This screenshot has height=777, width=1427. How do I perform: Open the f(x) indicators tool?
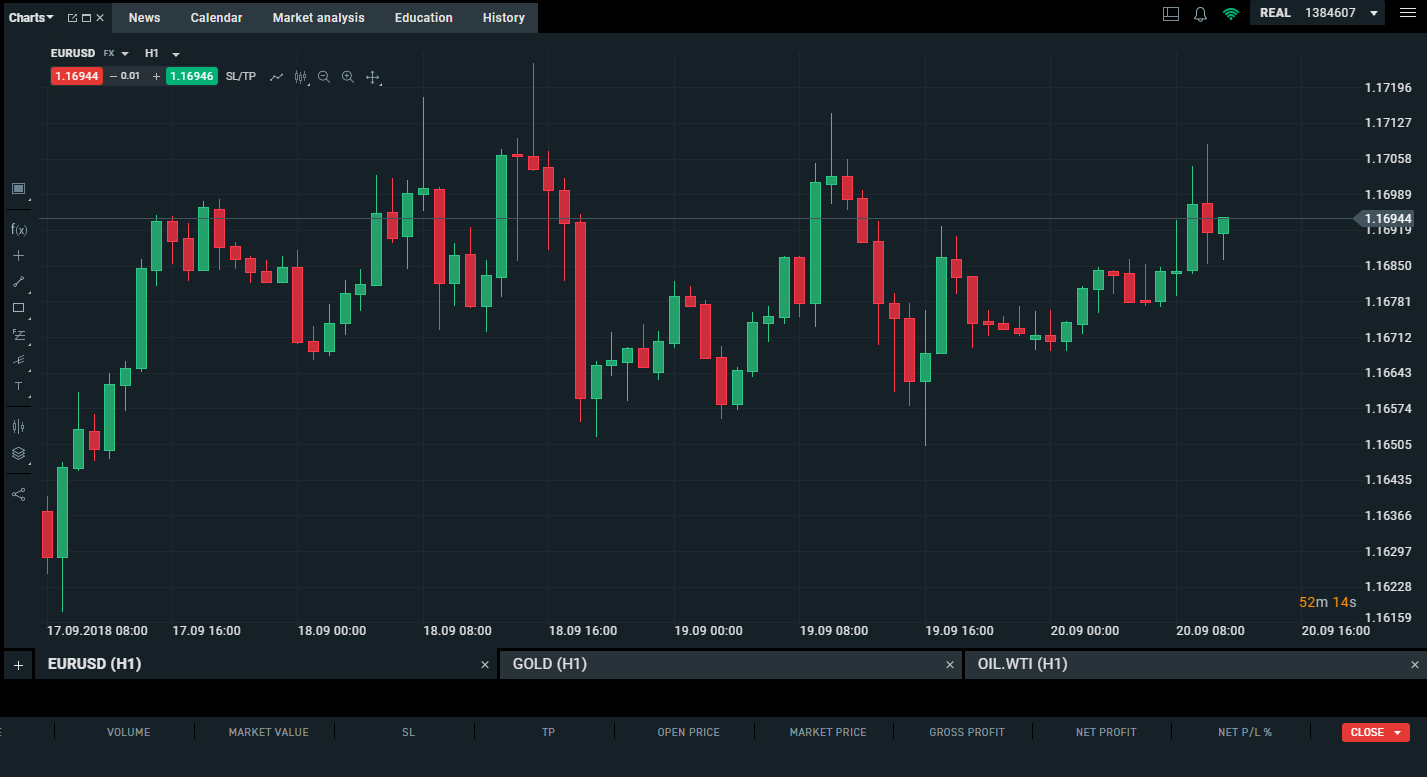tap(18, 229)
